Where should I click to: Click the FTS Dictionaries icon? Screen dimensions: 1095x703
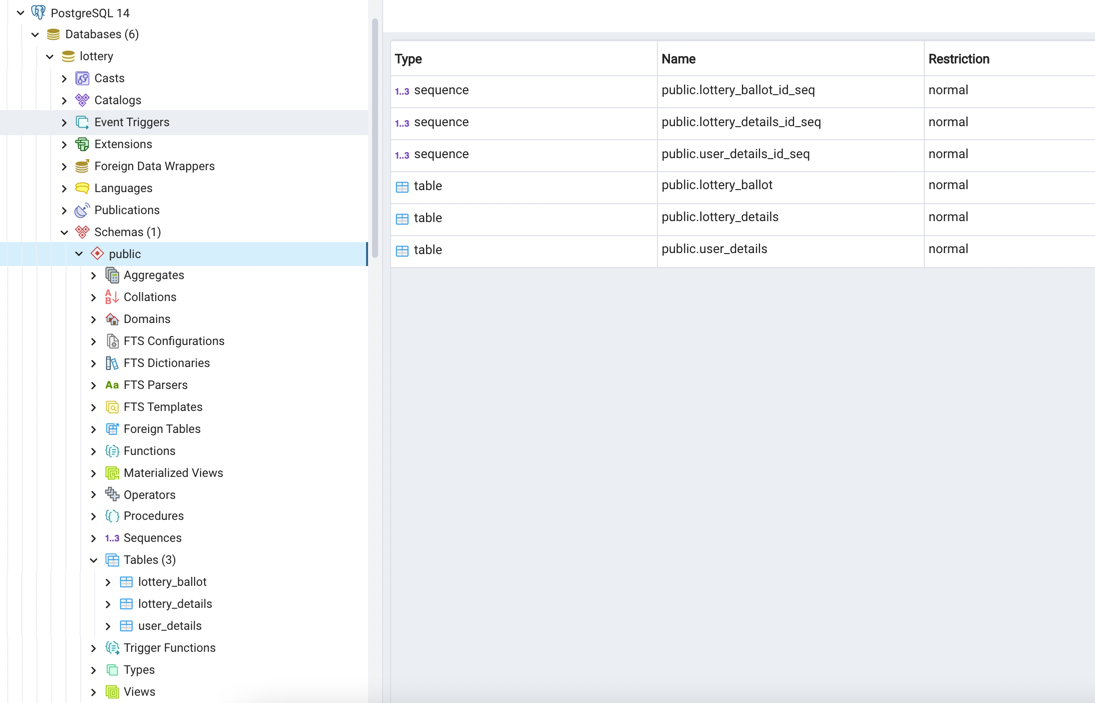(112, 363)
